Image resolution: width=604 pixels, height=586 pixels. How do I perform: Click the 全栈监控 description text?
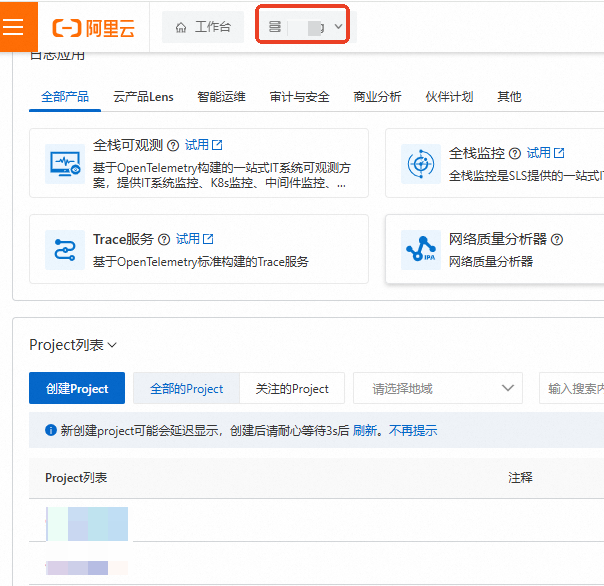[x=526, y=176]
